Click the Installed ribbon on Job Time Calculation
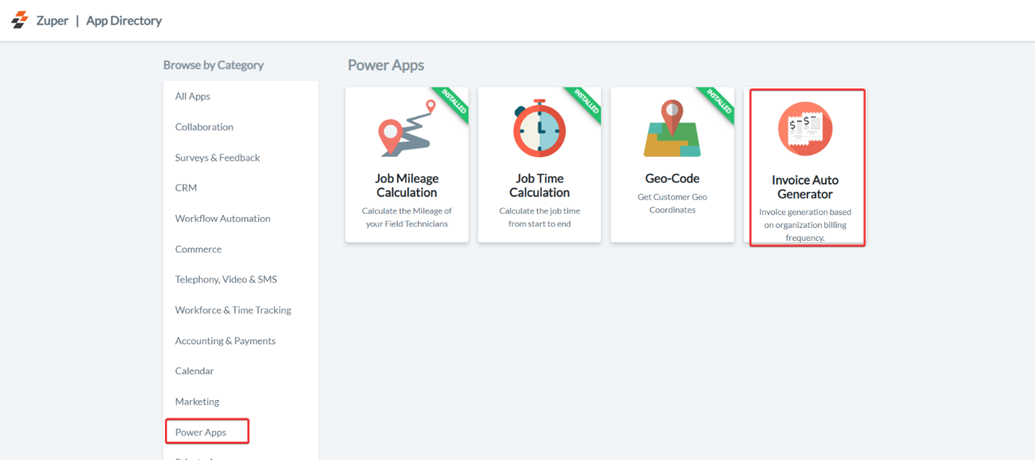 pos(585,103)
